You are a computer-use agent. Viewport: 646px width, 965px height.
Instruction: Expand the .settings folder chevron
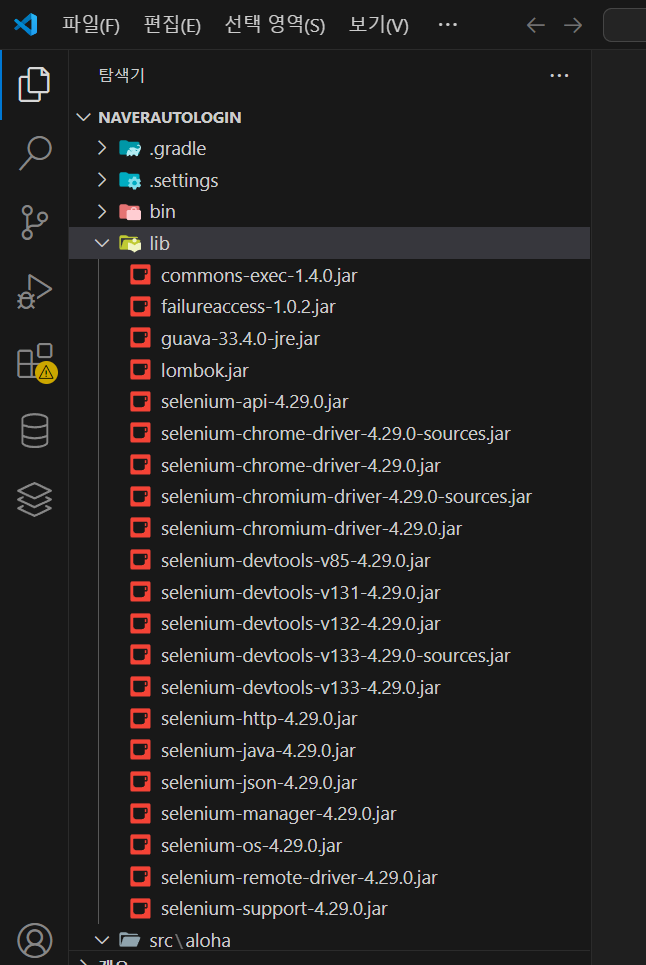click(x=102, y=180)
